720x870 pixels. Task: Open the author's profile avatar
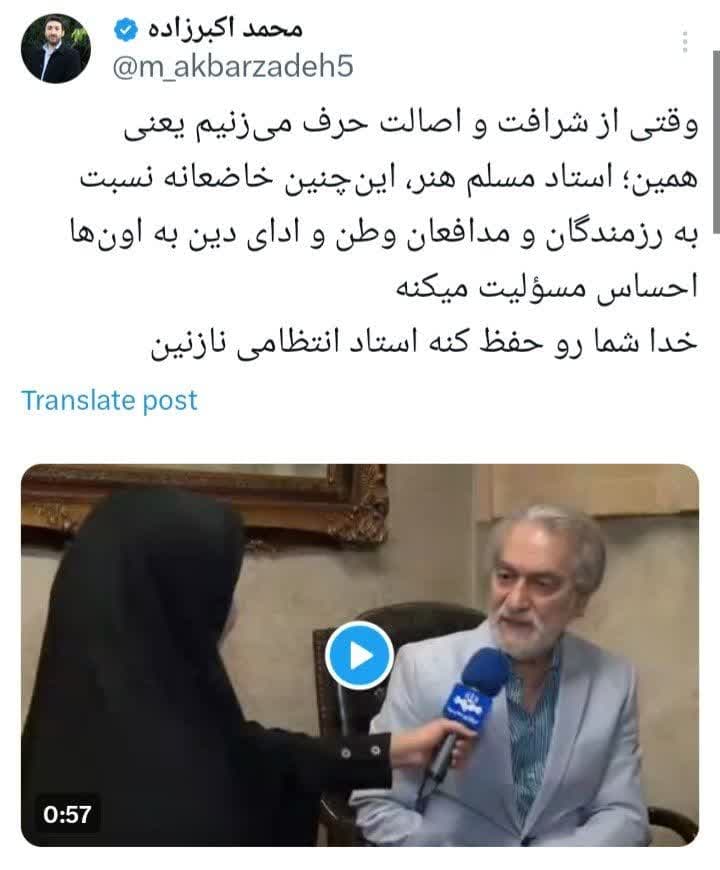(x=55, y=49)
